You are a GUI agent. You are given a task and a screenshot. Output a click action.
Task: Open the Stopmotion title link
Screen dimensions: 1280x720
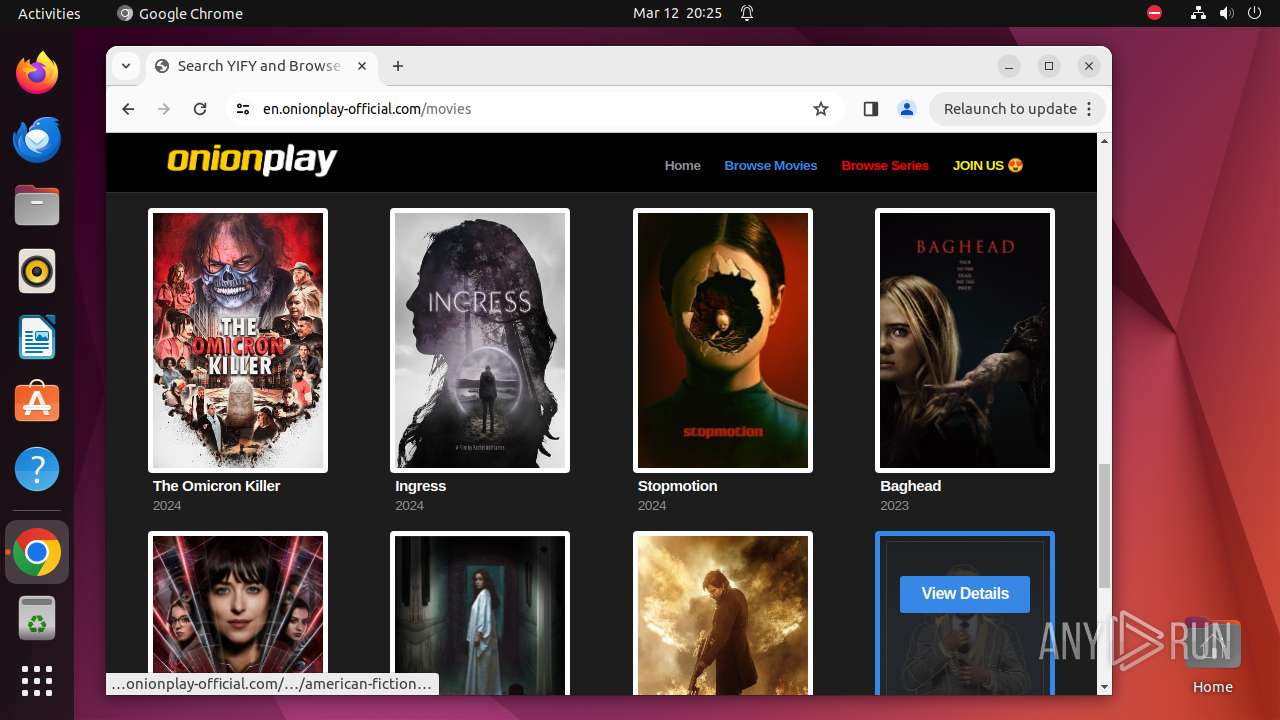click(x=677, y=486)
